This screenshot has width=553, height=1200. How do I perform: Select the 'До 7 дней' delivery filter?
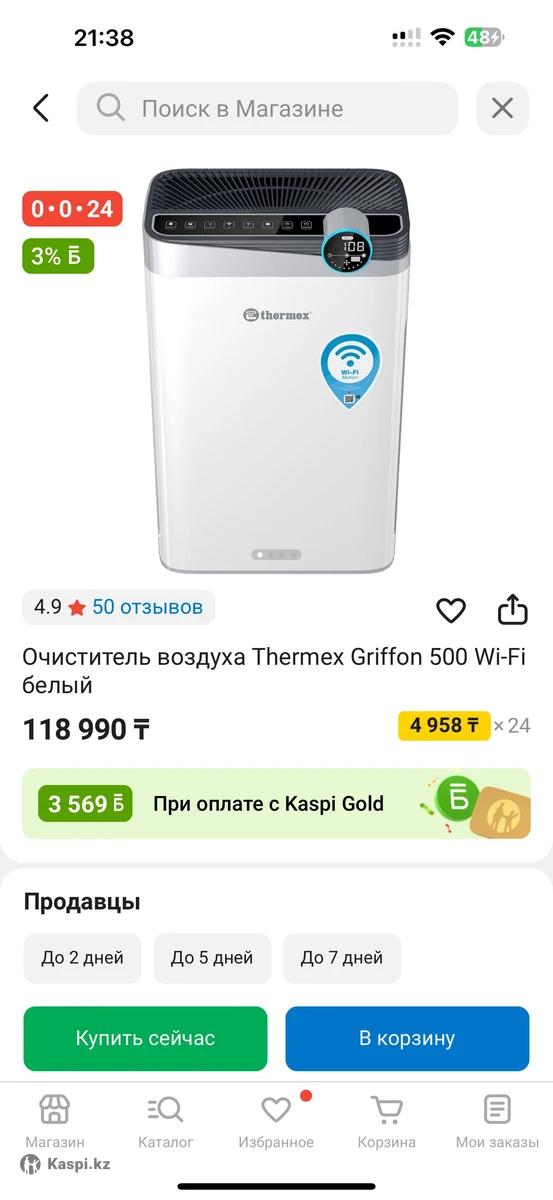[342, 958]
